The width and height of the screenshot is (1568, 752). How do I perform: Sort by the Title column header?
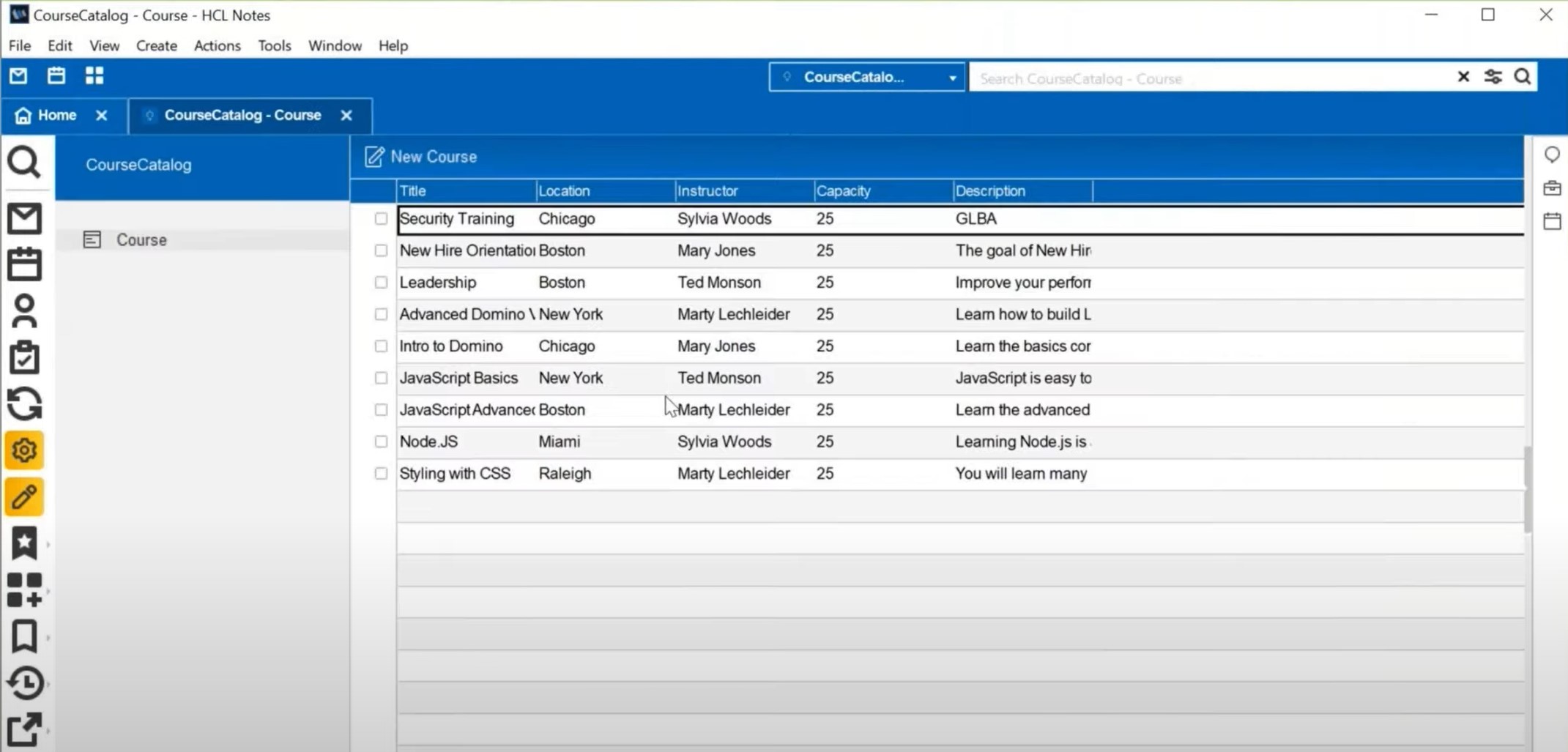coord(467,191)
